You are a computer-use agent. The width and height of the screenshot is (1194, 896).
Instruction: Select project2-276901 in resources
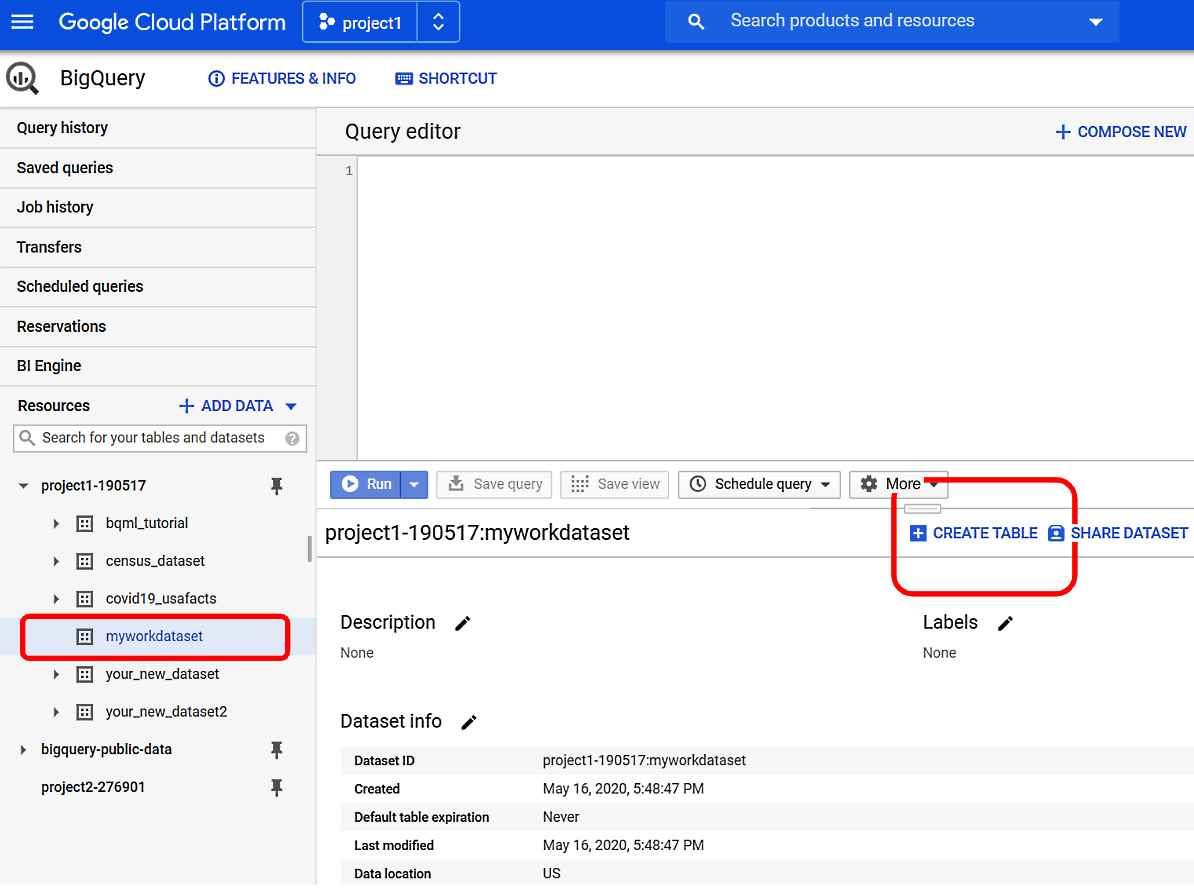pyautogui.click(x=93, y=787)
